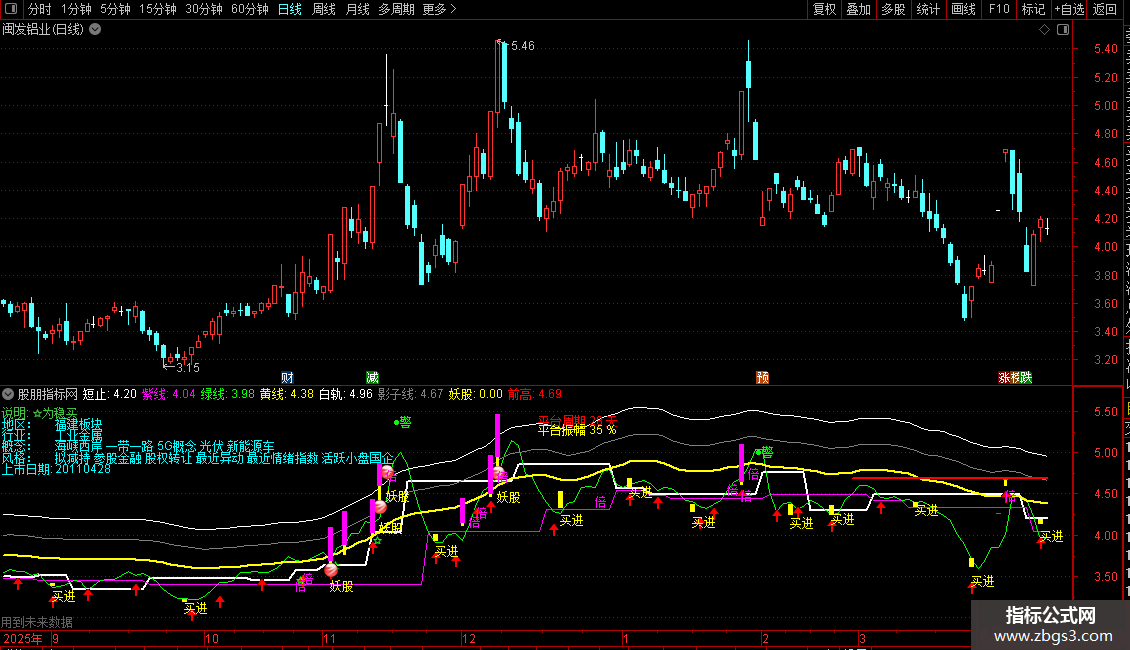This screenshot has width=1130, height=650.
Task: Click 叠加 to overlay another stock
Action: [x=858, y=9]
